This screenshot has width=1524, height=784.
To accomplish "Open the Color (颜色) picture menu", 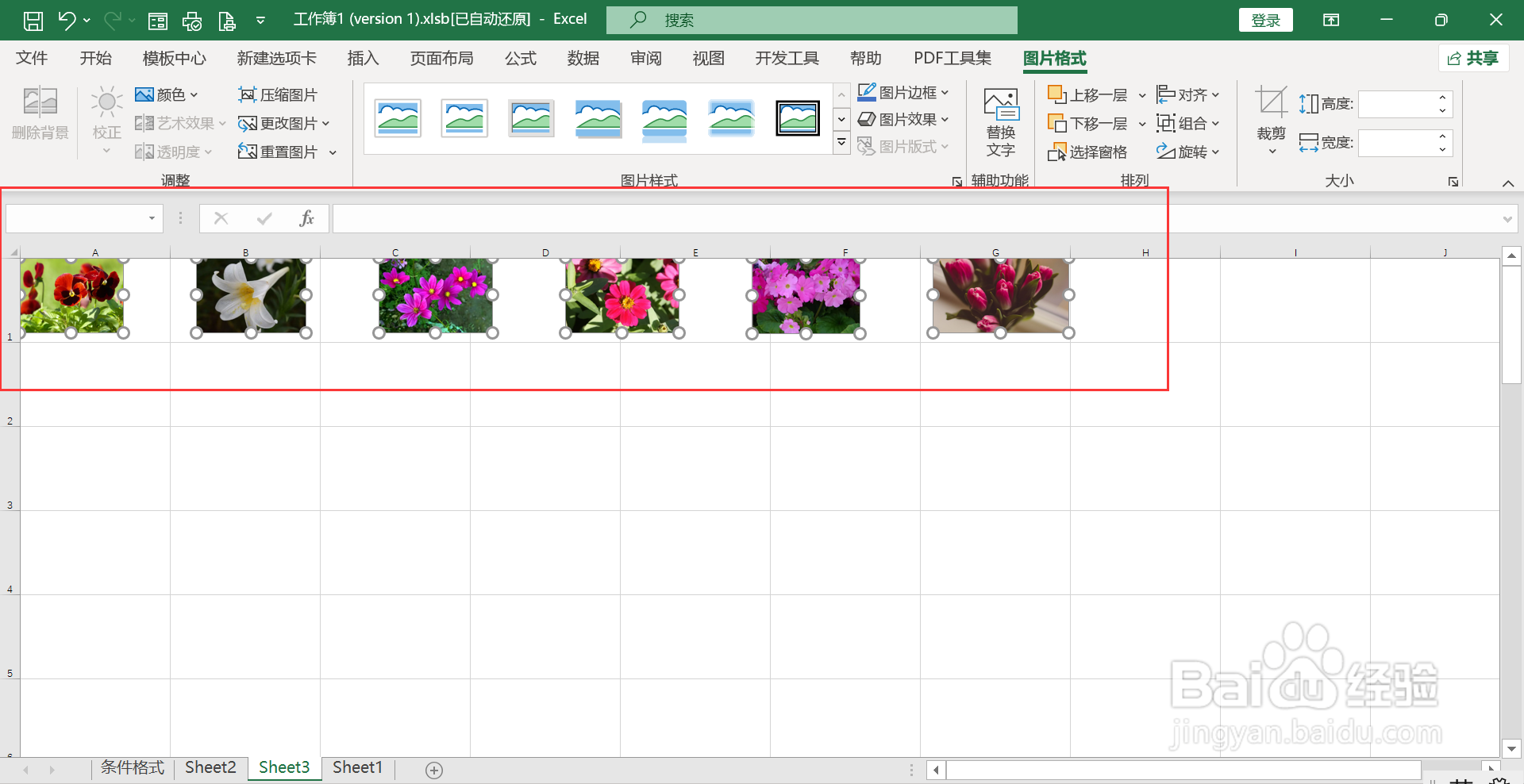I will (x=166, y=94).
